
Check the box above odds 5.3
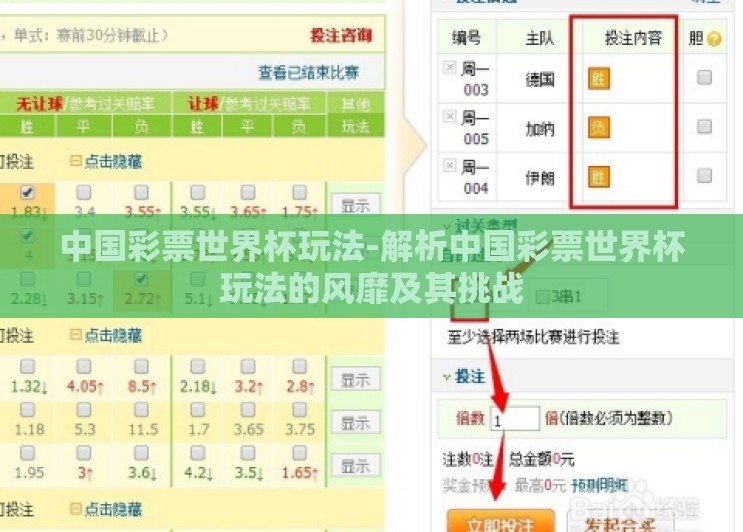pos(84,409)
